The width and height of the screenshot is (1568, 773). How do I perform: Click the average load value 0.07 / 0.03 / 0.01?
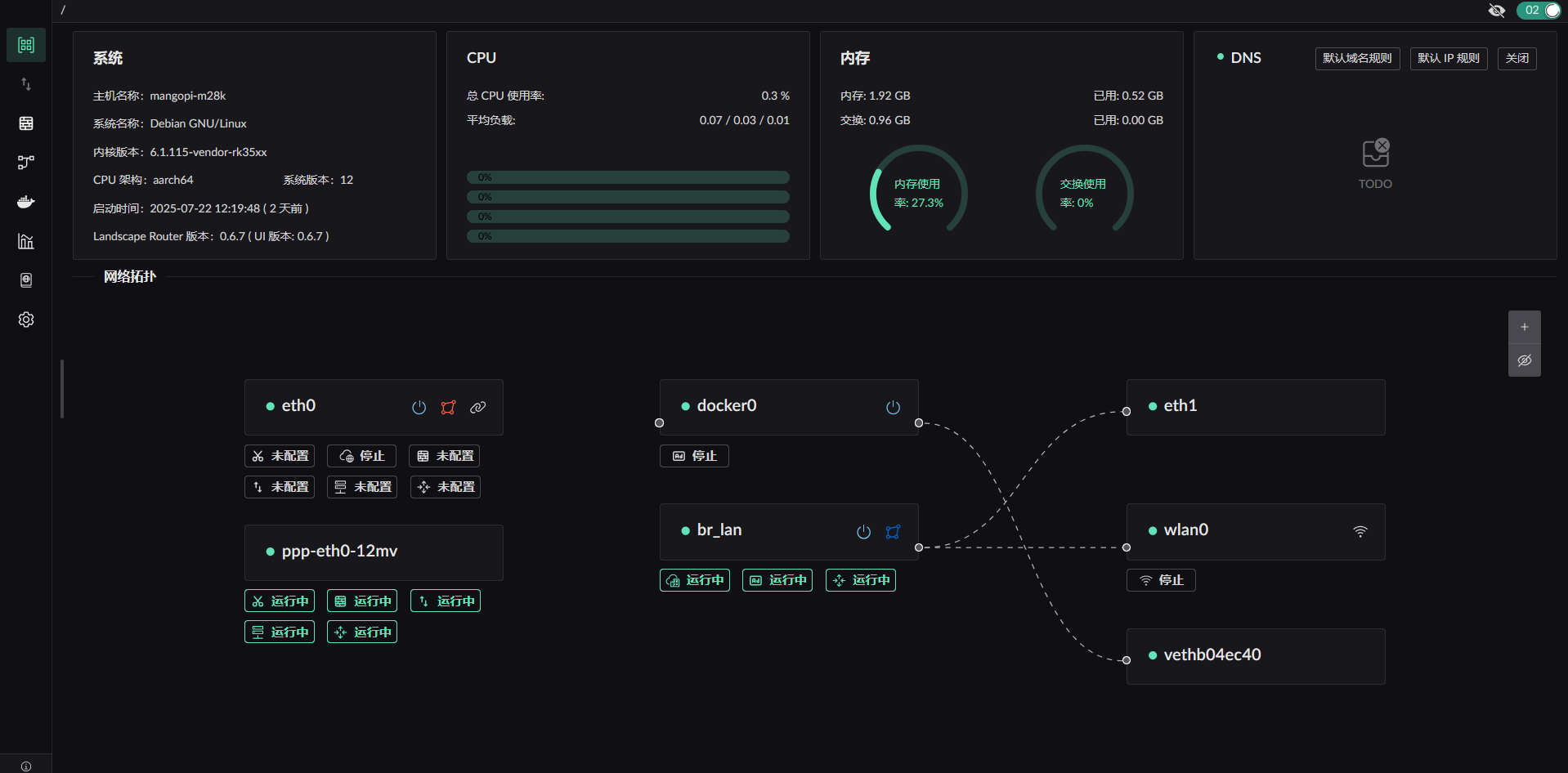[745, 120]
